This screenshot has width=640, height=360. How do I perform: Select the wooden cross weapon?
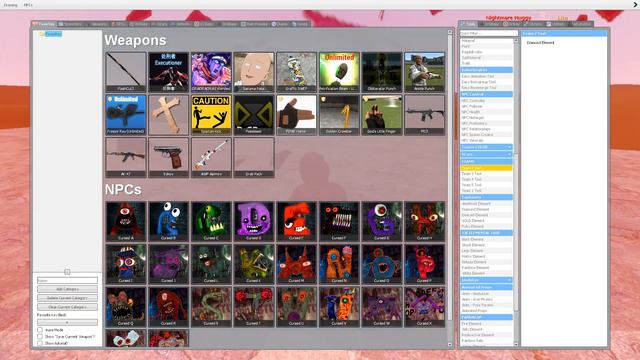(x=168, y=115)
